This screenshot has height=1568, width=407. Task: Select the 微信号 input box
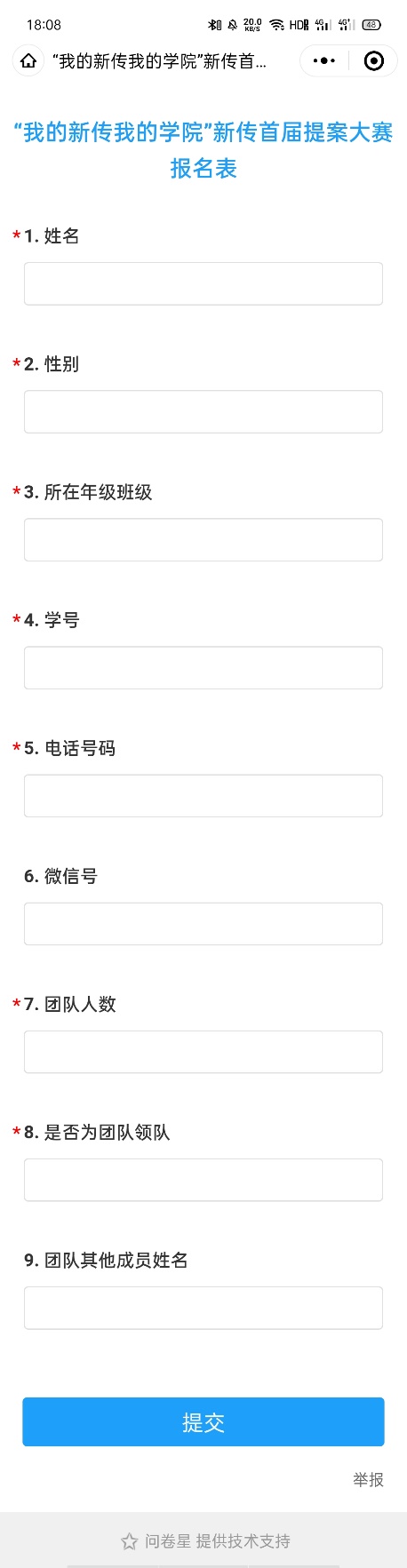click(203, 923)
